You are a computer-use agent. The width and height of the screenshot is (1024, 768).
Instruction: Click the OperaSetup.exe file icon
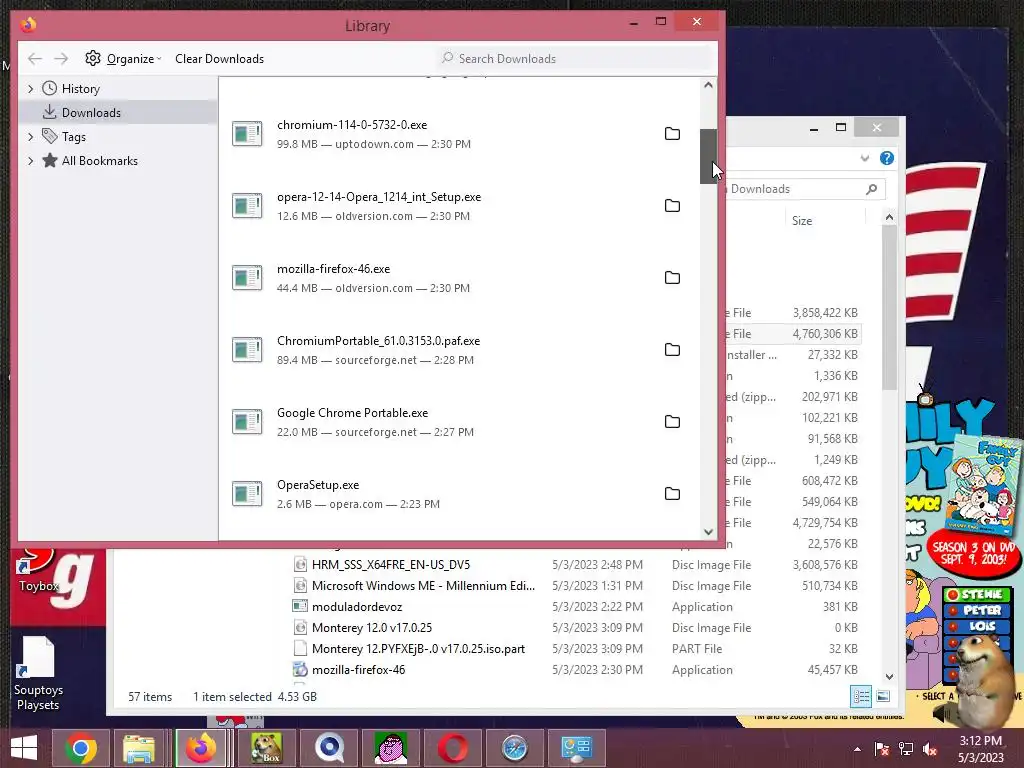[x=247, y=494]
